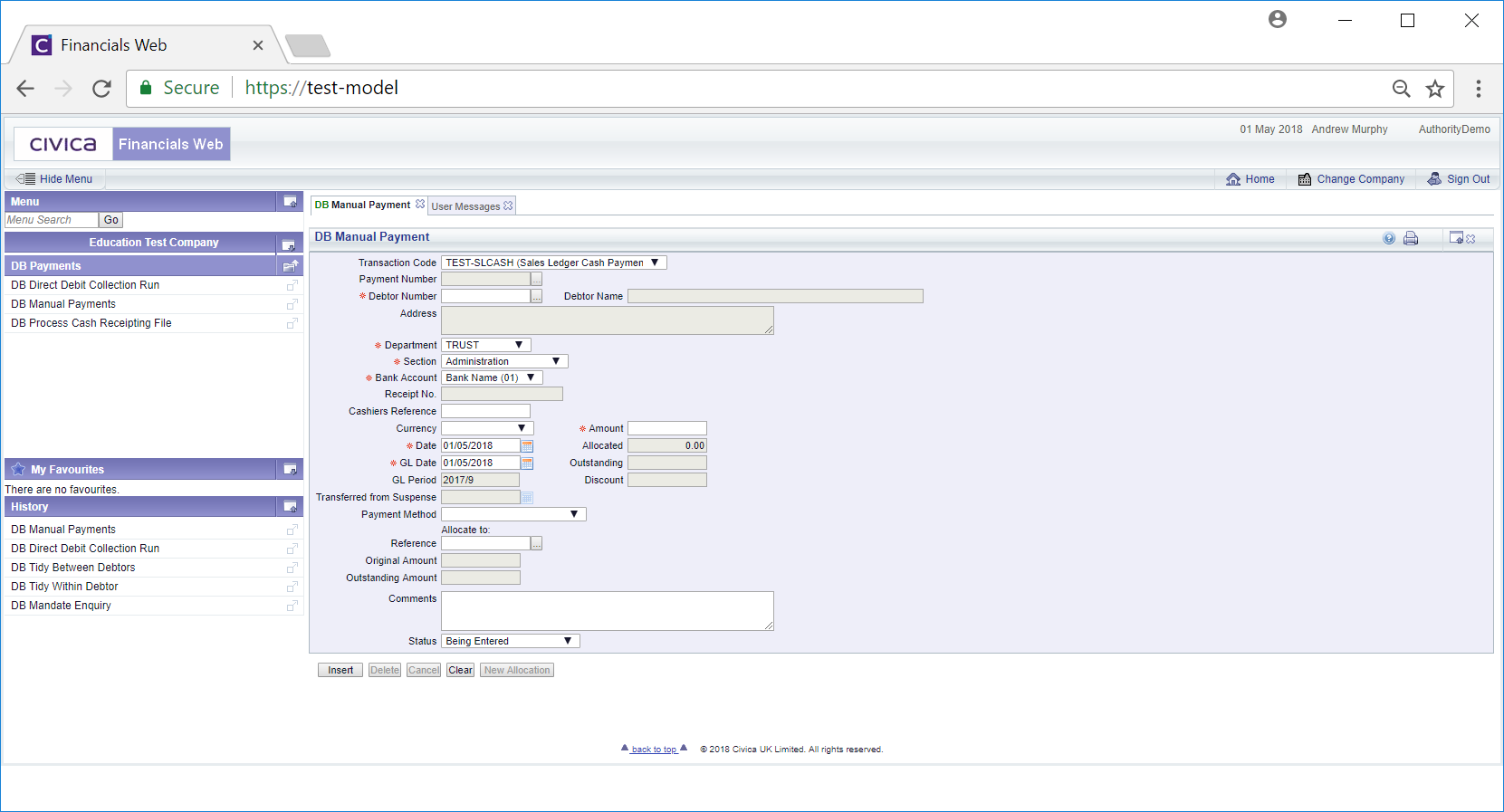Viewport: 1504px width, 812px height.
Task: Click the Comments text area
Action: [608, 611]
